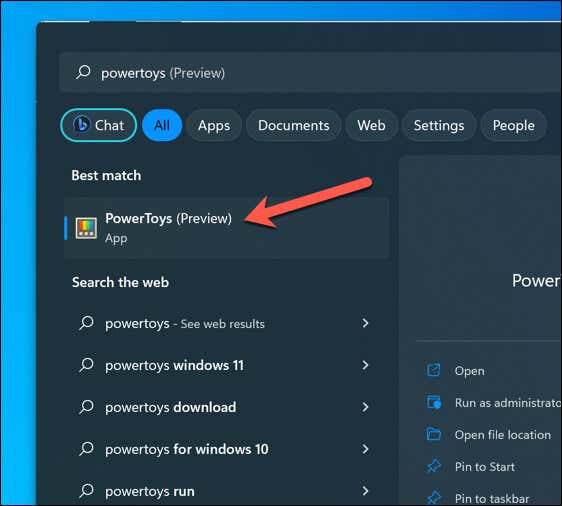The height and width of the screenshot is (506, 562).
Task: Click the Open icon in right panel
Action: 434,370
